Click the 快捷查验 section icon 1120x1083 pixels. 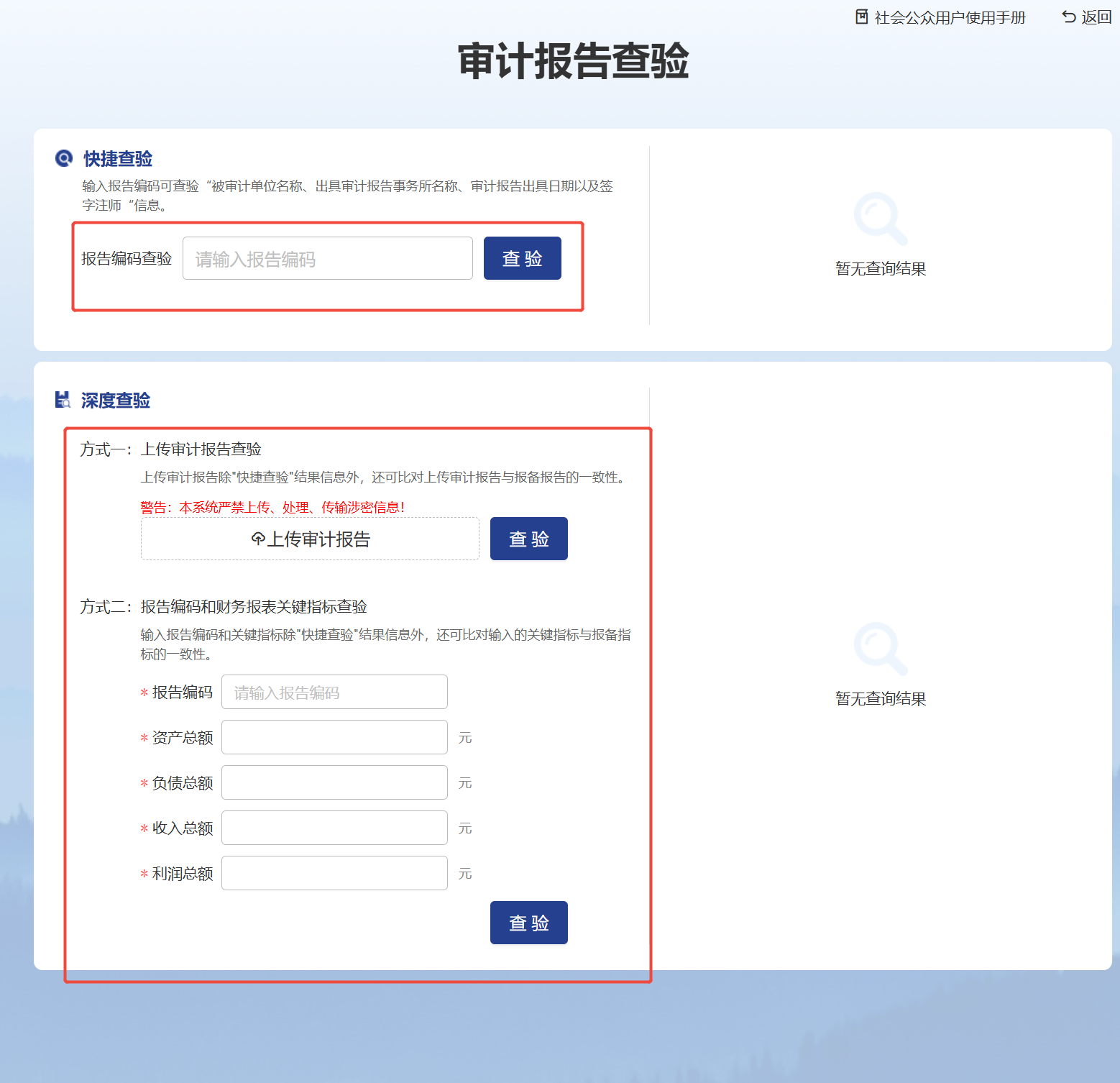(64, 158)
